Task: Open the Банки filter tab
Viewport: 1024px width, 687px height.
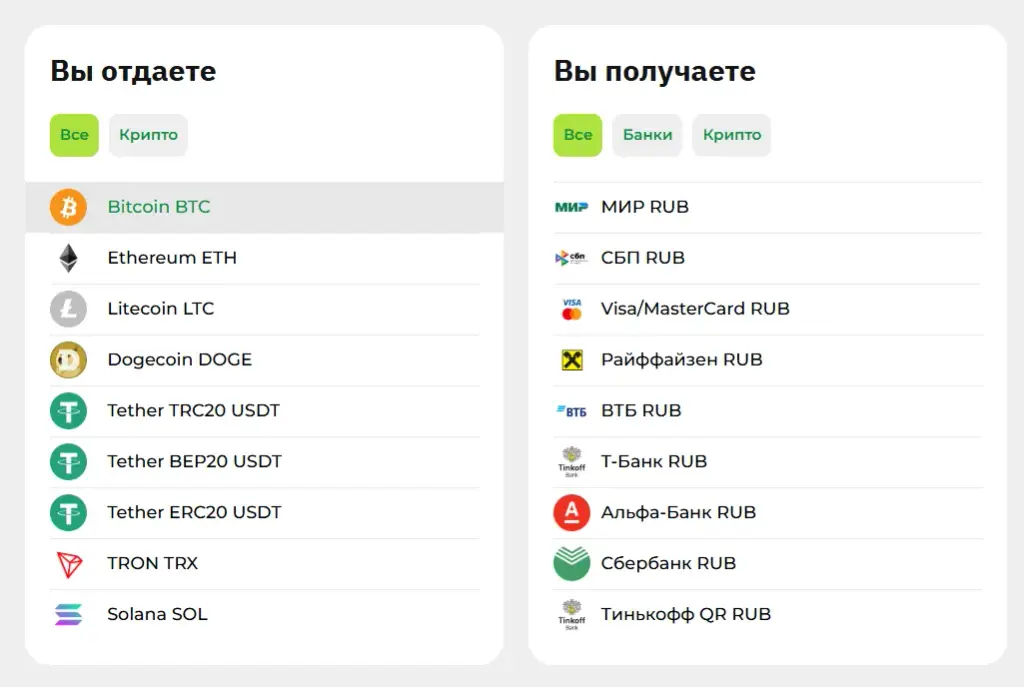Action: (647, 135)
